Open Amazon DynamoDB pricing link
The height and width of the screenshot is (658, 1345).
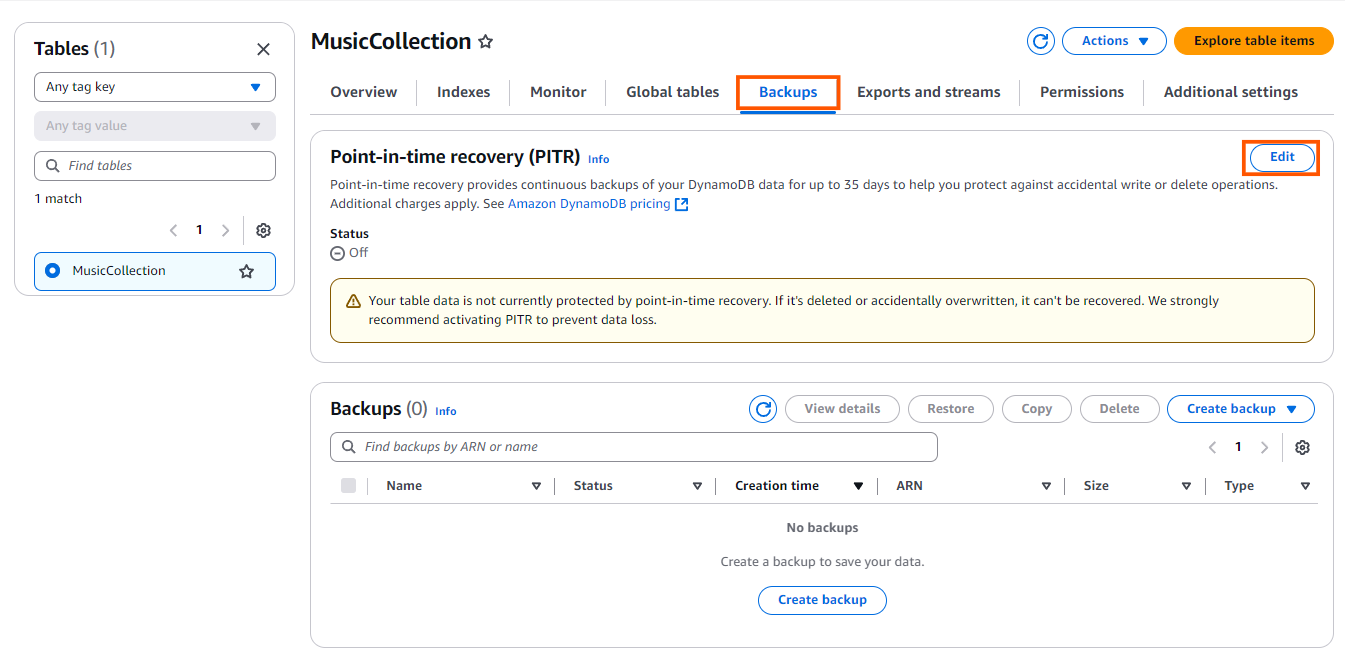click(x=589, y=204)
